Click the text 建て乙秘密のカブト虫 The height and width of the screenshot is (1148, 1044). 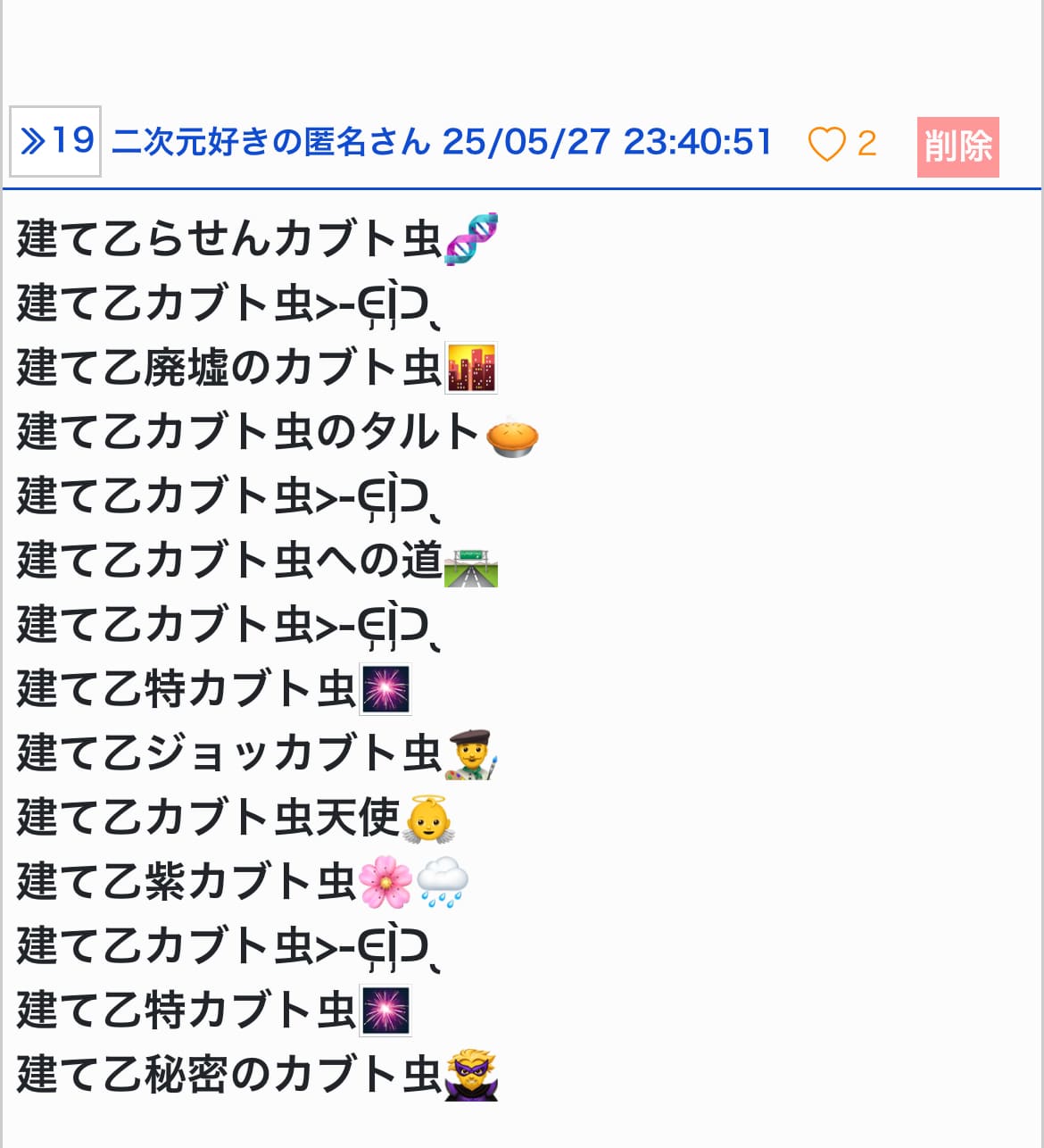point(229,1075)
